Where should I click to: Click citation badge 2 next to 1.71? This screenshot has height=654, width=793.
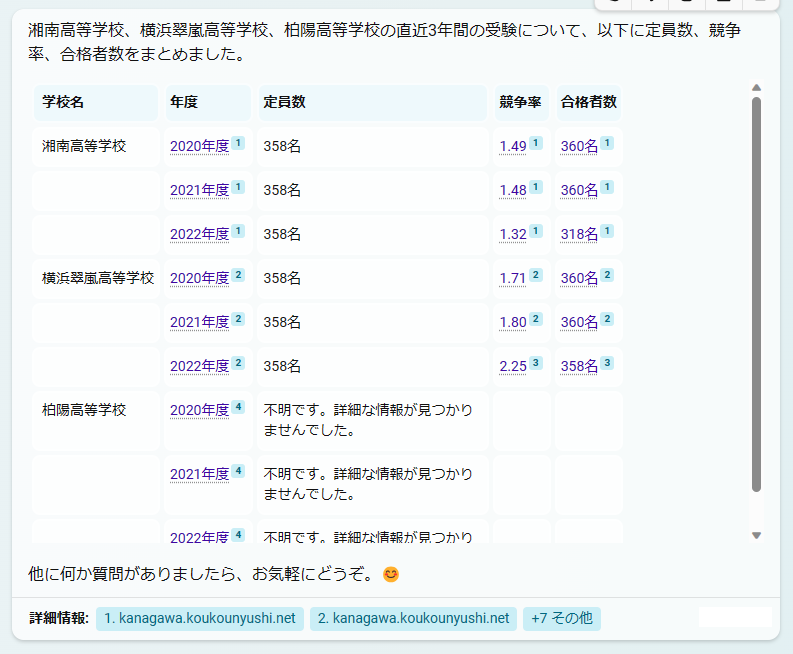pos(536,275)
